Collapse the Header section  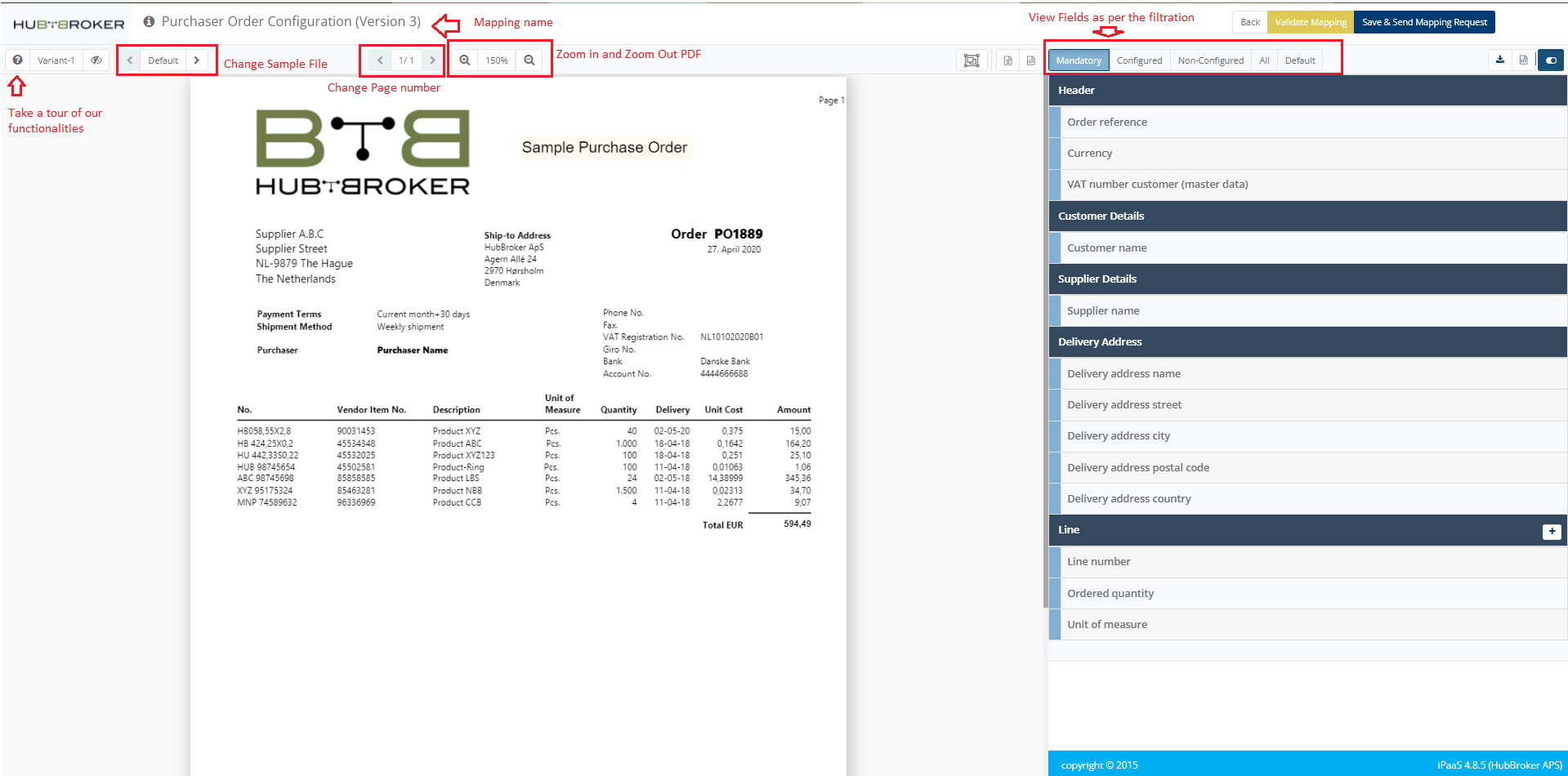click(x=1307, y=90)
